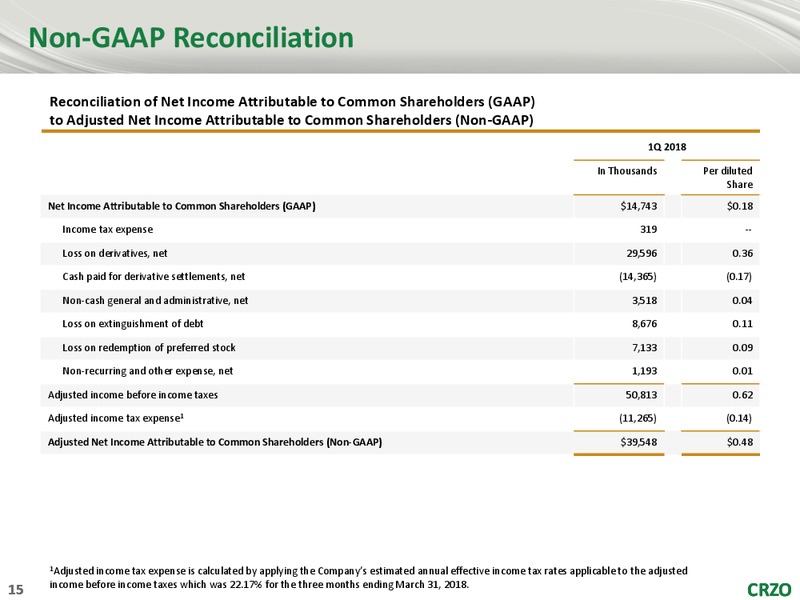800x600 pixels.
Task: Click the $0.18 per share value
Action: point(740,206)
